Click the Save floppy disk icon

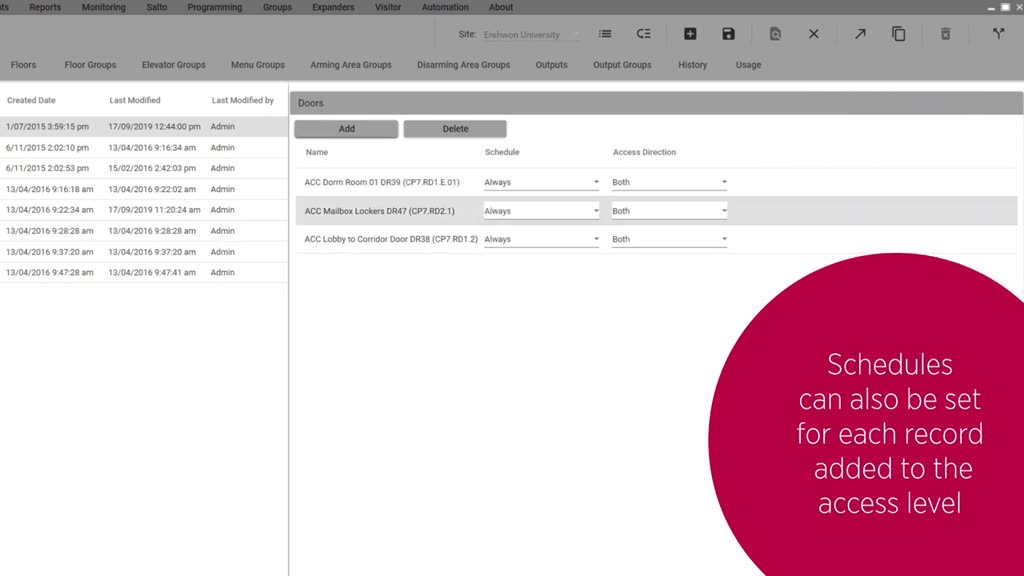pos(728,34)
